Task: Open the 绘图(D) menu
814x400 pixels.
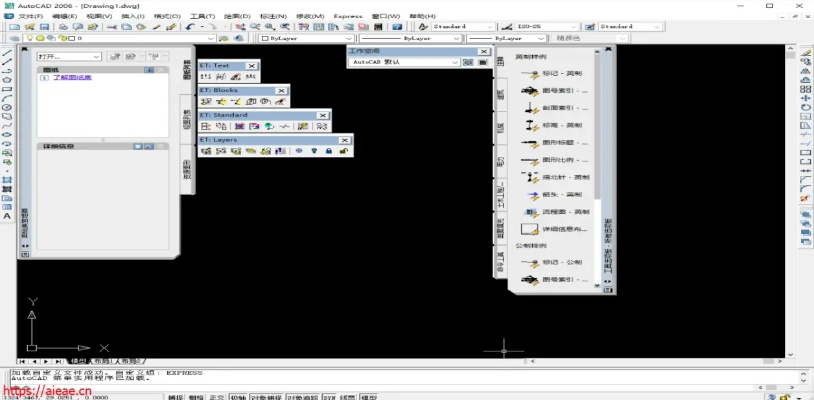Action: [237, 16]
